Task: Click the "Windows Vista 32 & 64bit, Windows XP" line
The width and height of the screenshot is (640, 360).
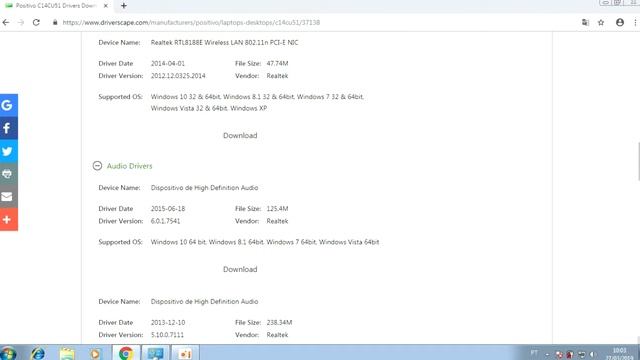Action: (209, 108)
